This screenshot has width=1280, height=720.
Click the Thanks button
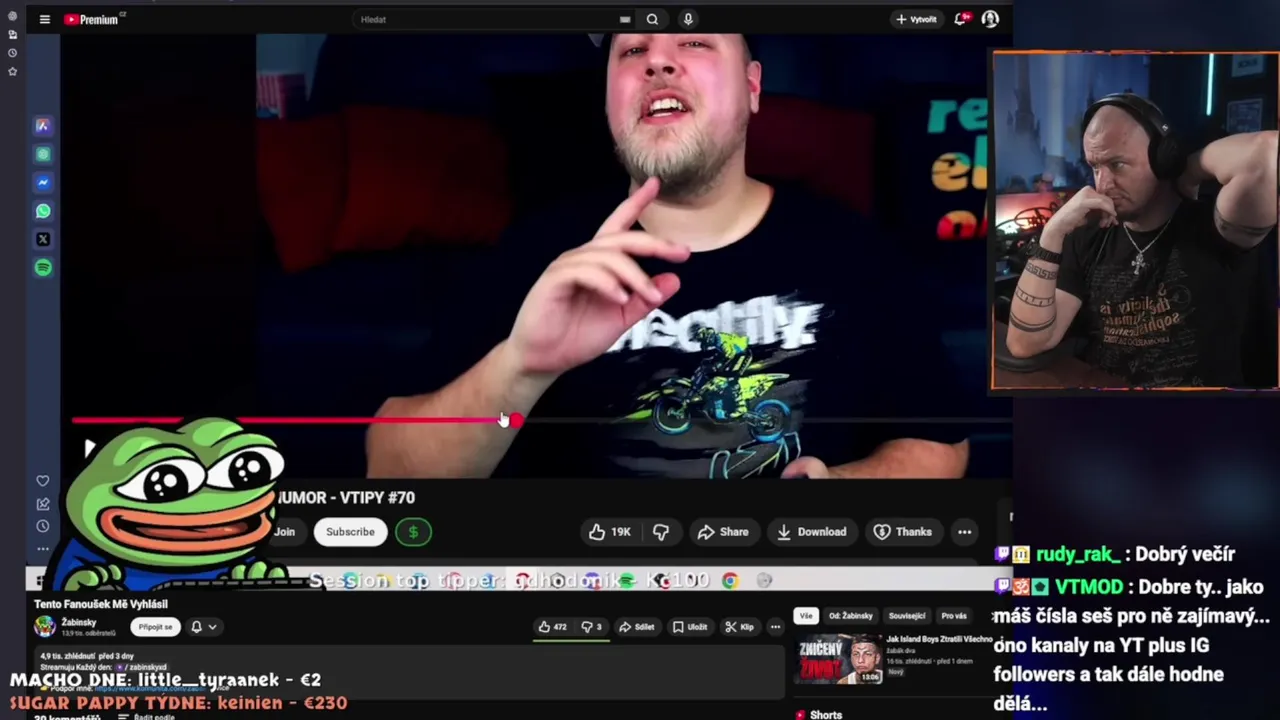[903, 532]
